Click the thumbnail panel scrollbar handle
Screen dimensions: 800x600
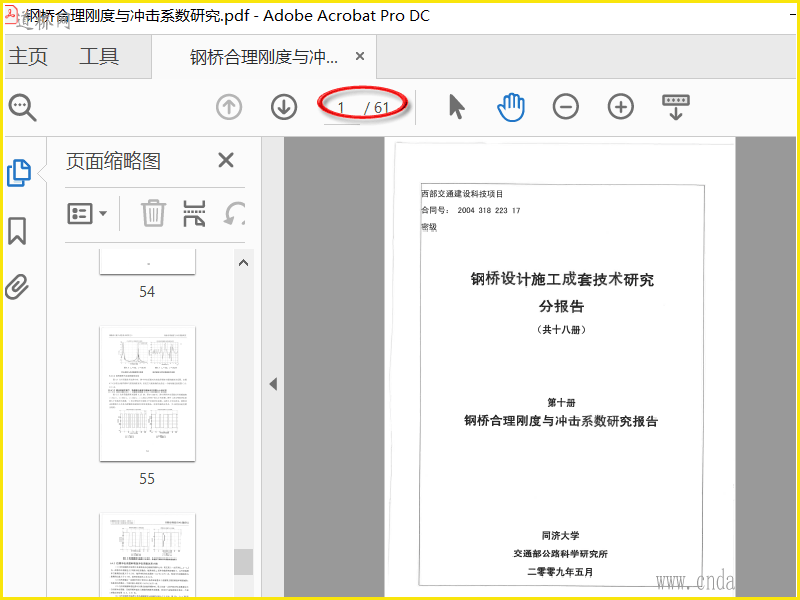pyautogui.click(x=243, y=562)
